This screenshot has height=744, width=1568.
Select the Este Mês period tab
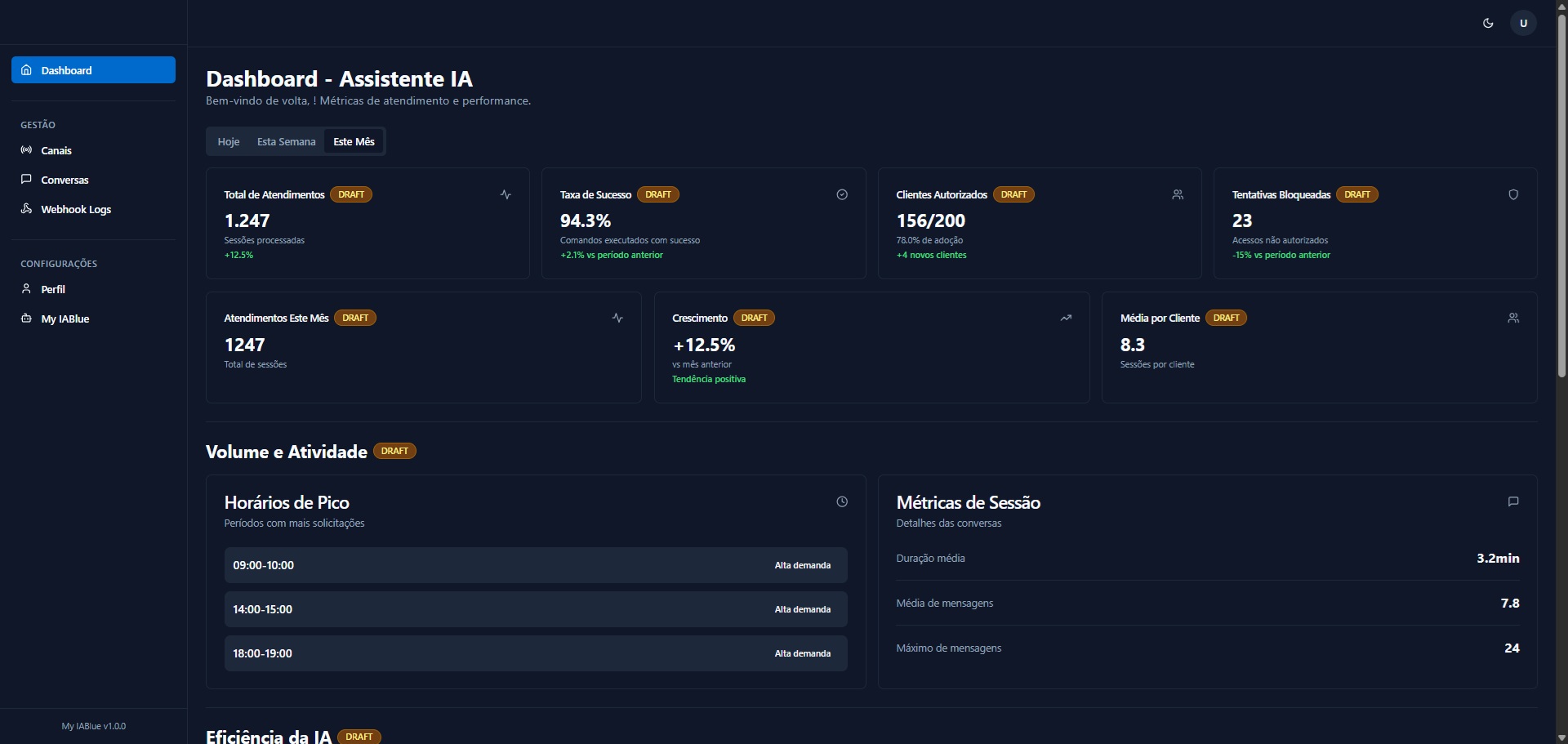click(354, 141)
